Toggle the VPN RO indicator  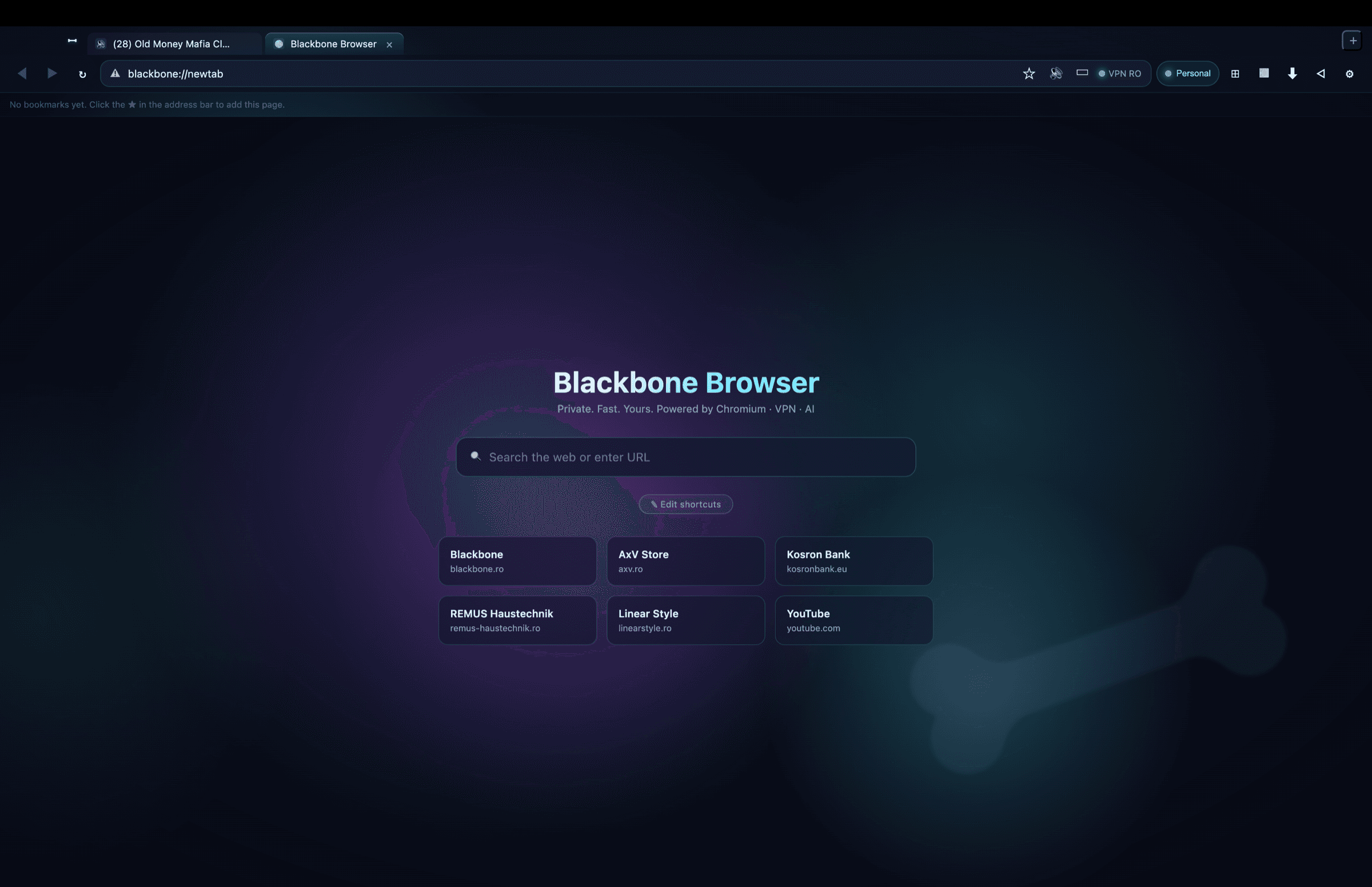[x=1119, y=73]
